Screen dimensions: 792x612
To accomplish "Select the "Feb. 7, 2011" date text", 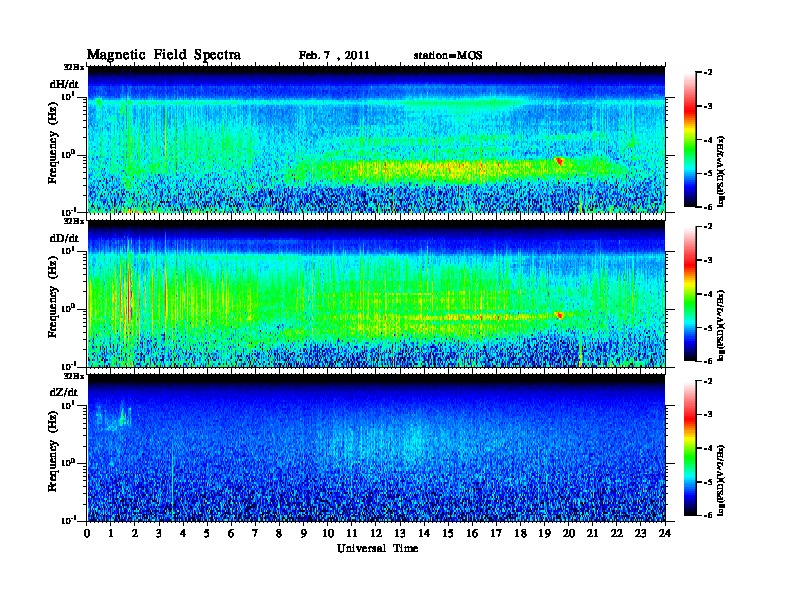I will pos(334,56).
